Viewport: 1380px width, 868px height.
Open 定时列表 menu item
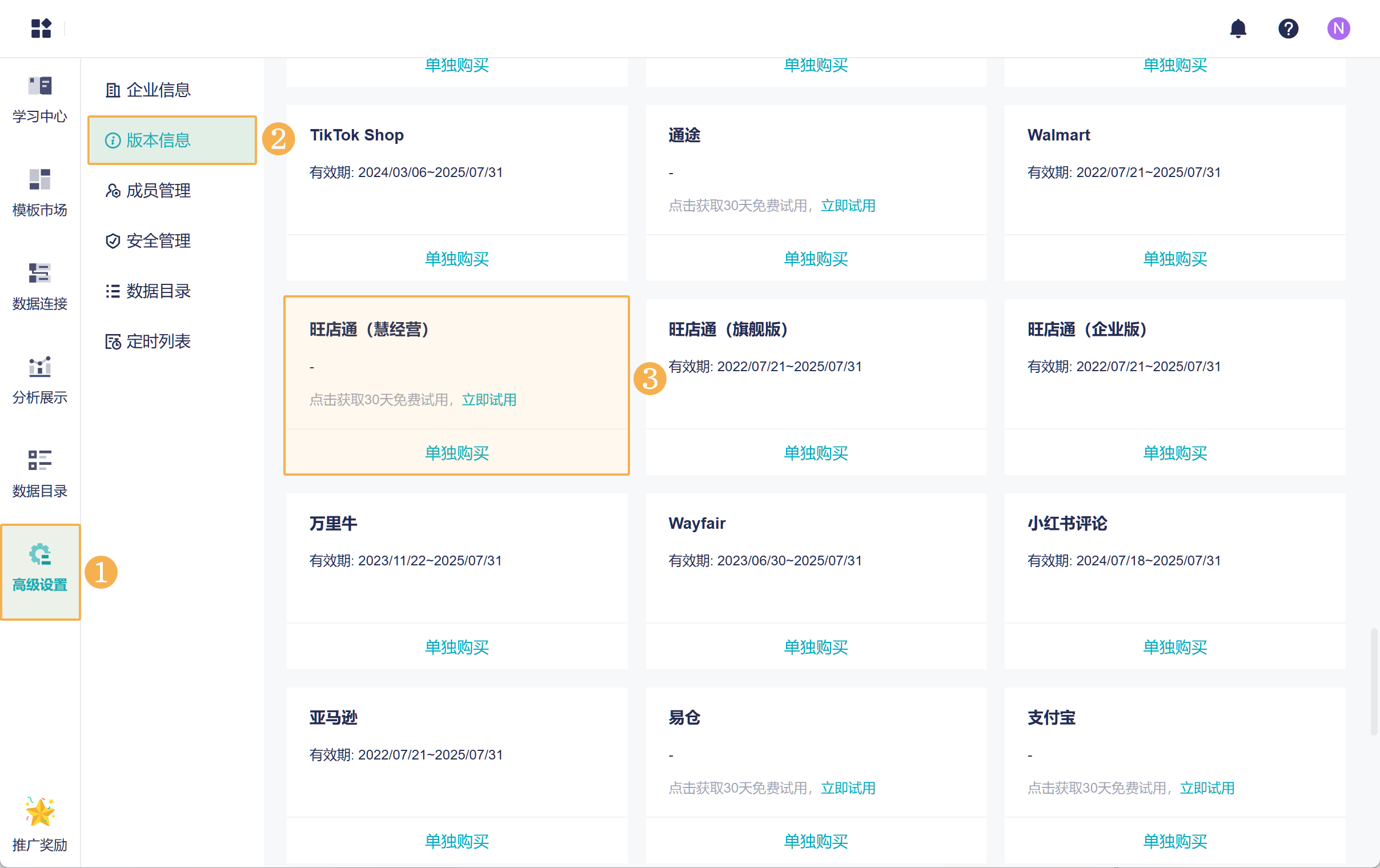[158, 341]
